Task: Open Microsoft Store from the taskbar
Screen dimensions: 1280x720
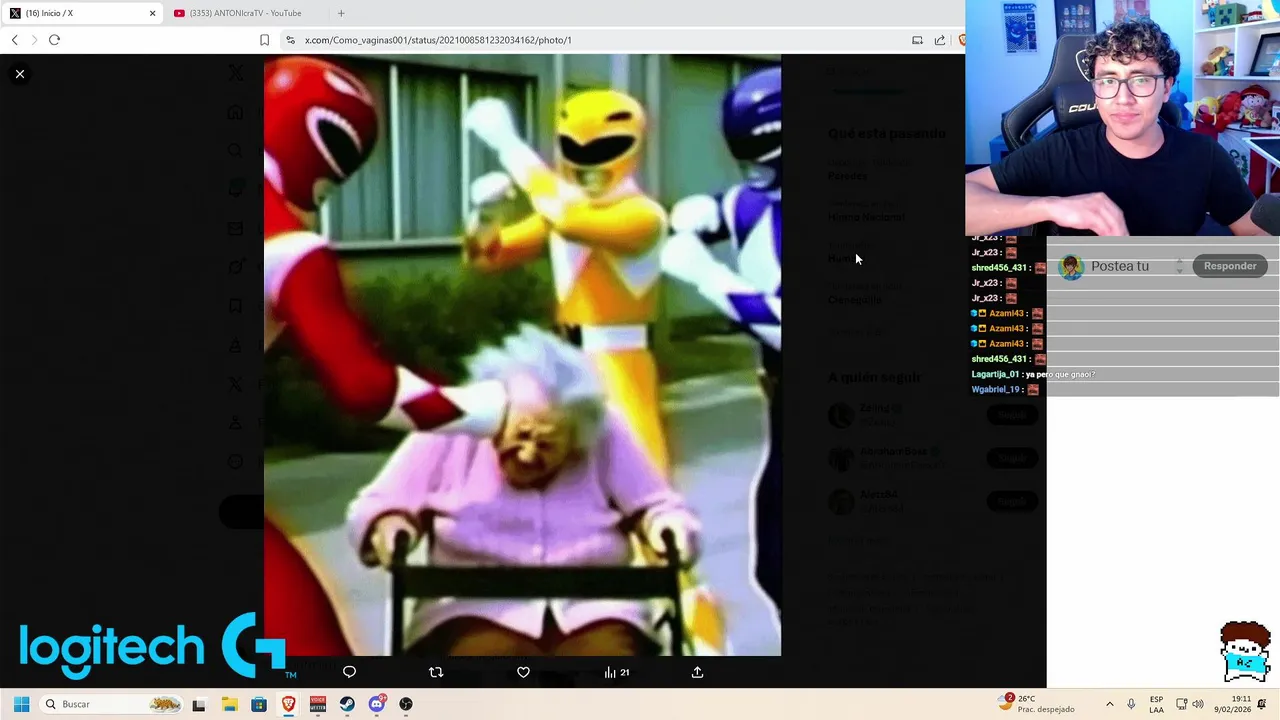Action: pos(259,704)
